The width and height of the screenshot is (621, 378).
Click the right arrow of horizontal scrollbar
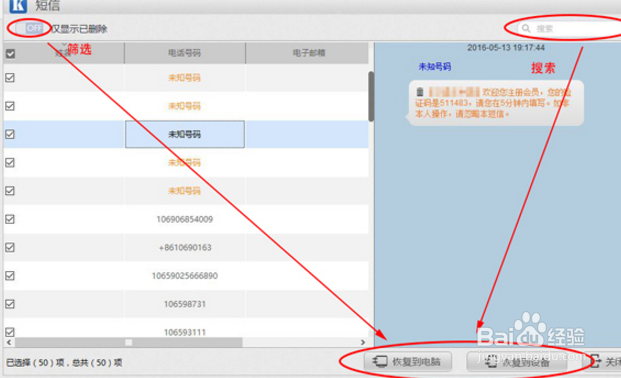(363, 342)
